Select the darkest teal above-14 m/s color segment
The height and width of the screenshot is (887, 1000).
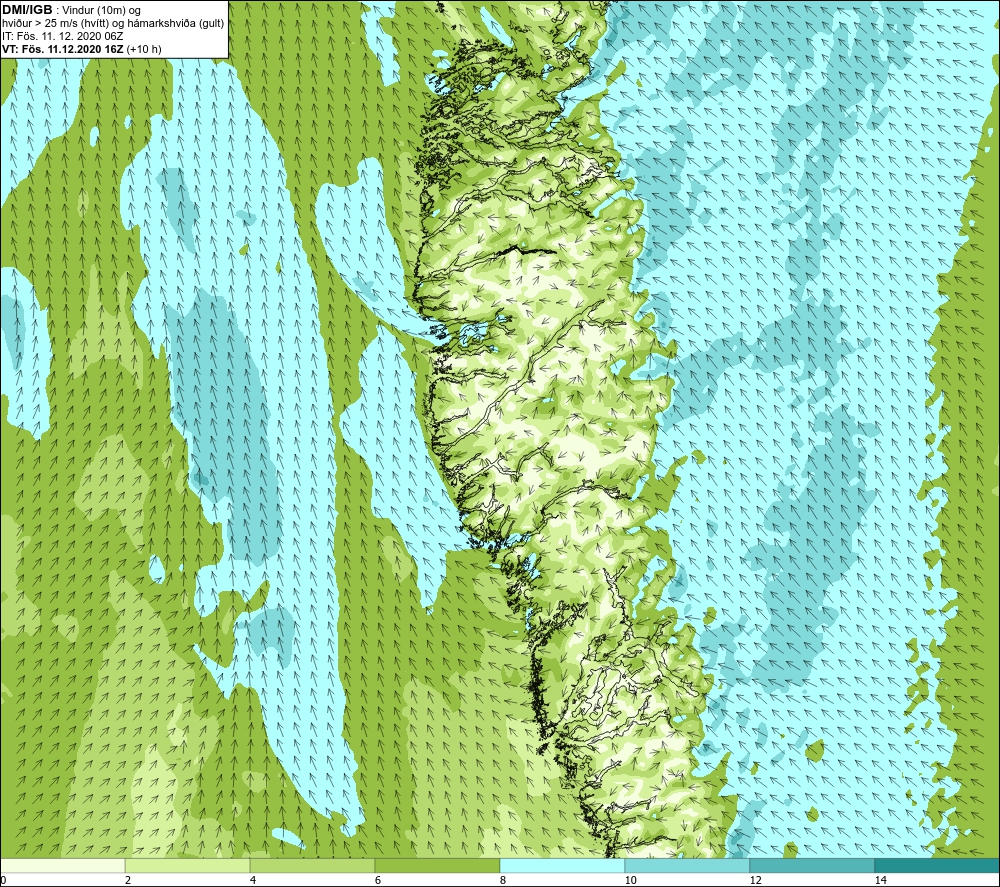pyautogui.click(x=938, y=865)
